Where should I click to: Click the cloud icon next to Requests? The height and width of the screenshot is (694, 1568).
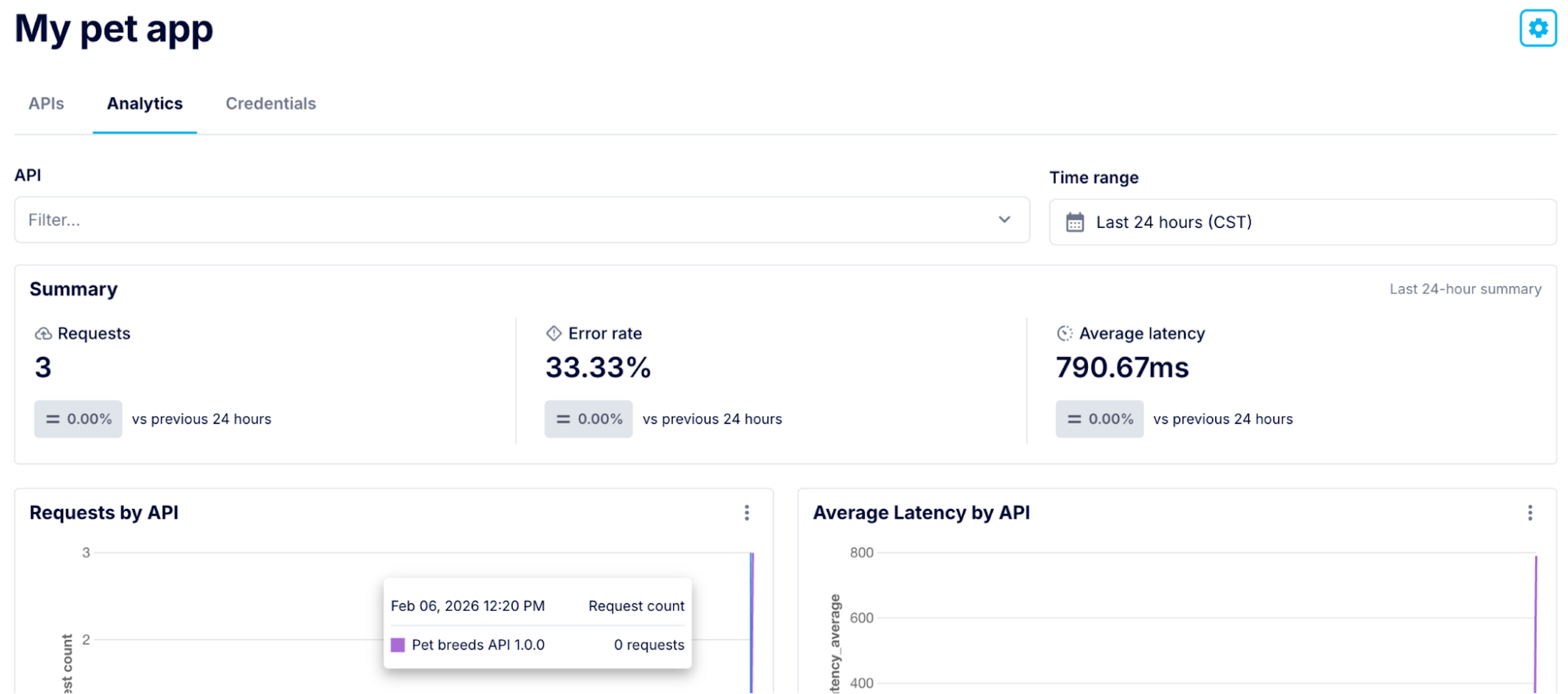coord(43,334)
